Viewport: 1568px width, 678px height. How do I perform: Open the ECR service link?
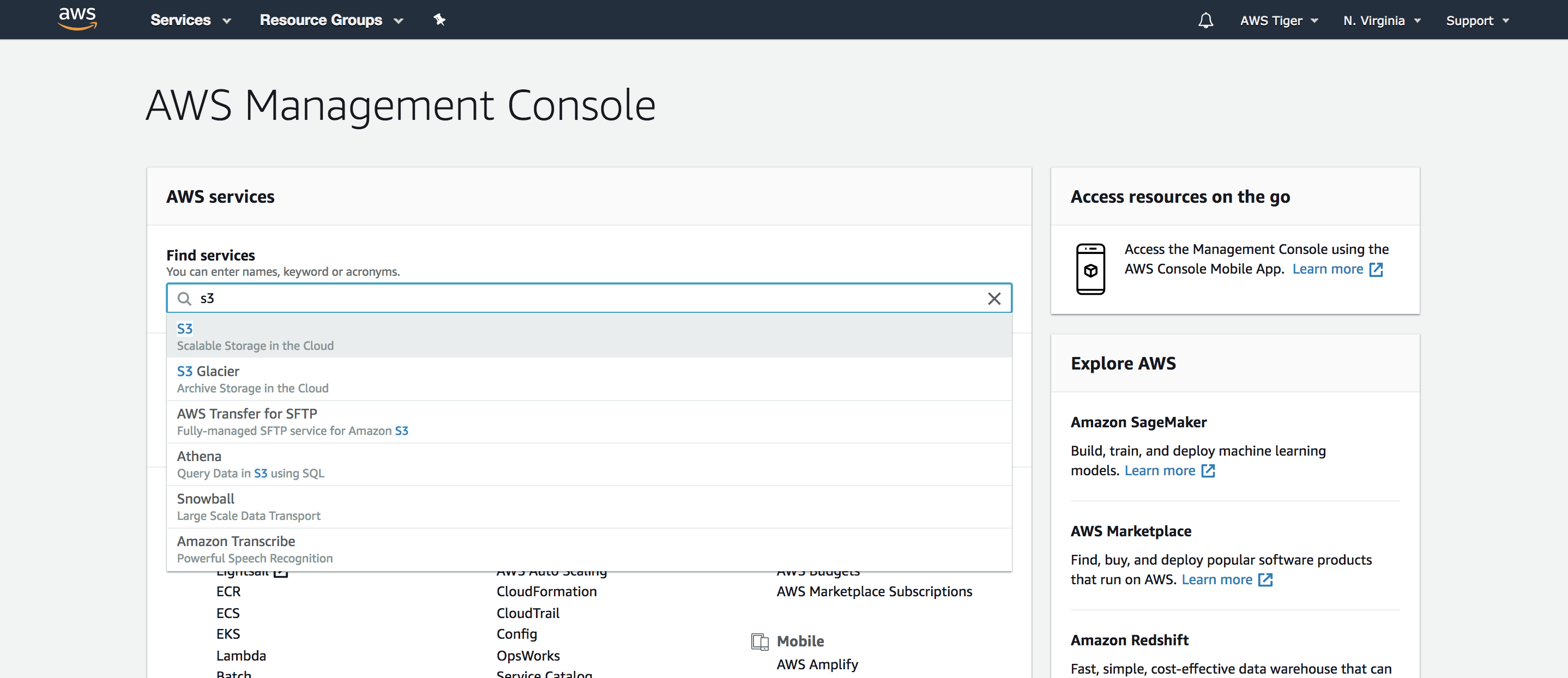[228, 591]
